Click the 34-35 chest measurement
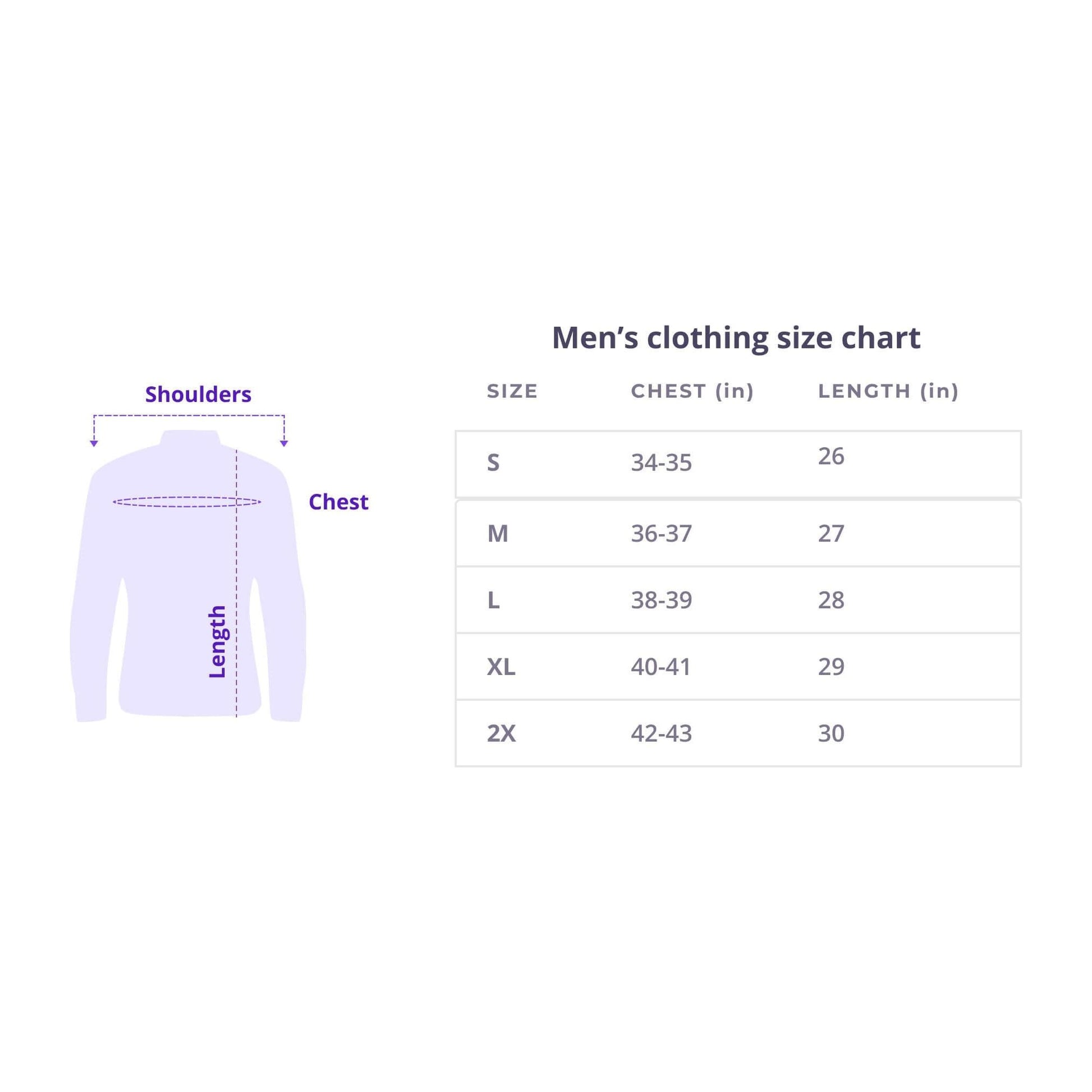This screenshot has width=1092, height=1092. pyautogui.click(x=661, y=463)
